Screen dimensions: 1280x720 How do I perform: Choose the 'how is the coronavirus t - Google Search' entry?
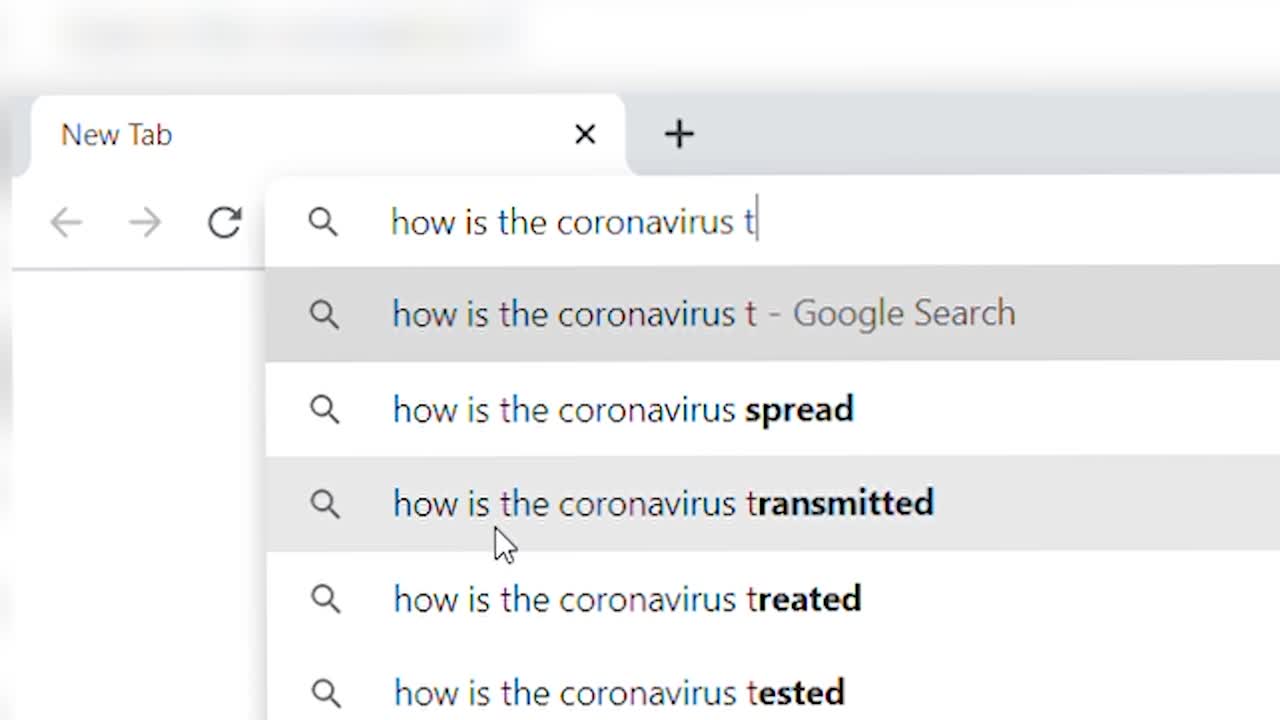pos(703,314)
